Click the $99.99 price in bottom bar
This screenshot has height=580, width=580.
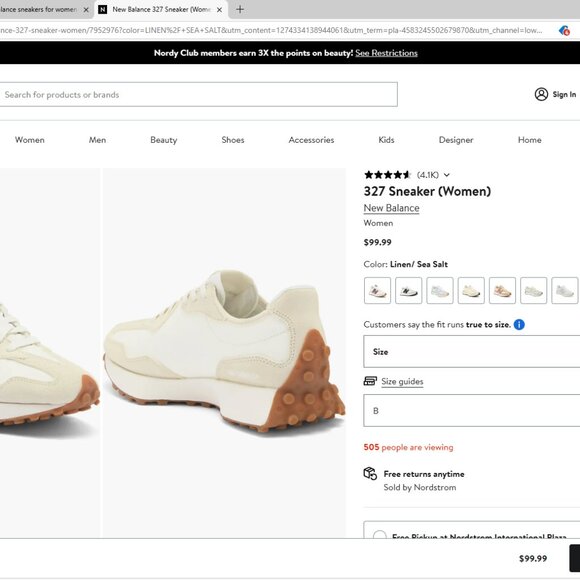click(x=533, y=559)
